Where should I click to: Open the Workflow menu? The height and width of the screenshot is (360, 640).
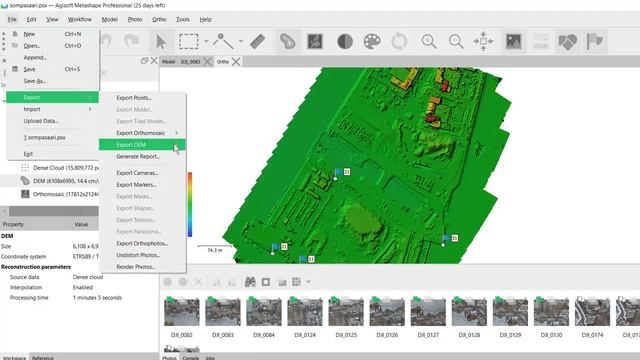(80, 19)
